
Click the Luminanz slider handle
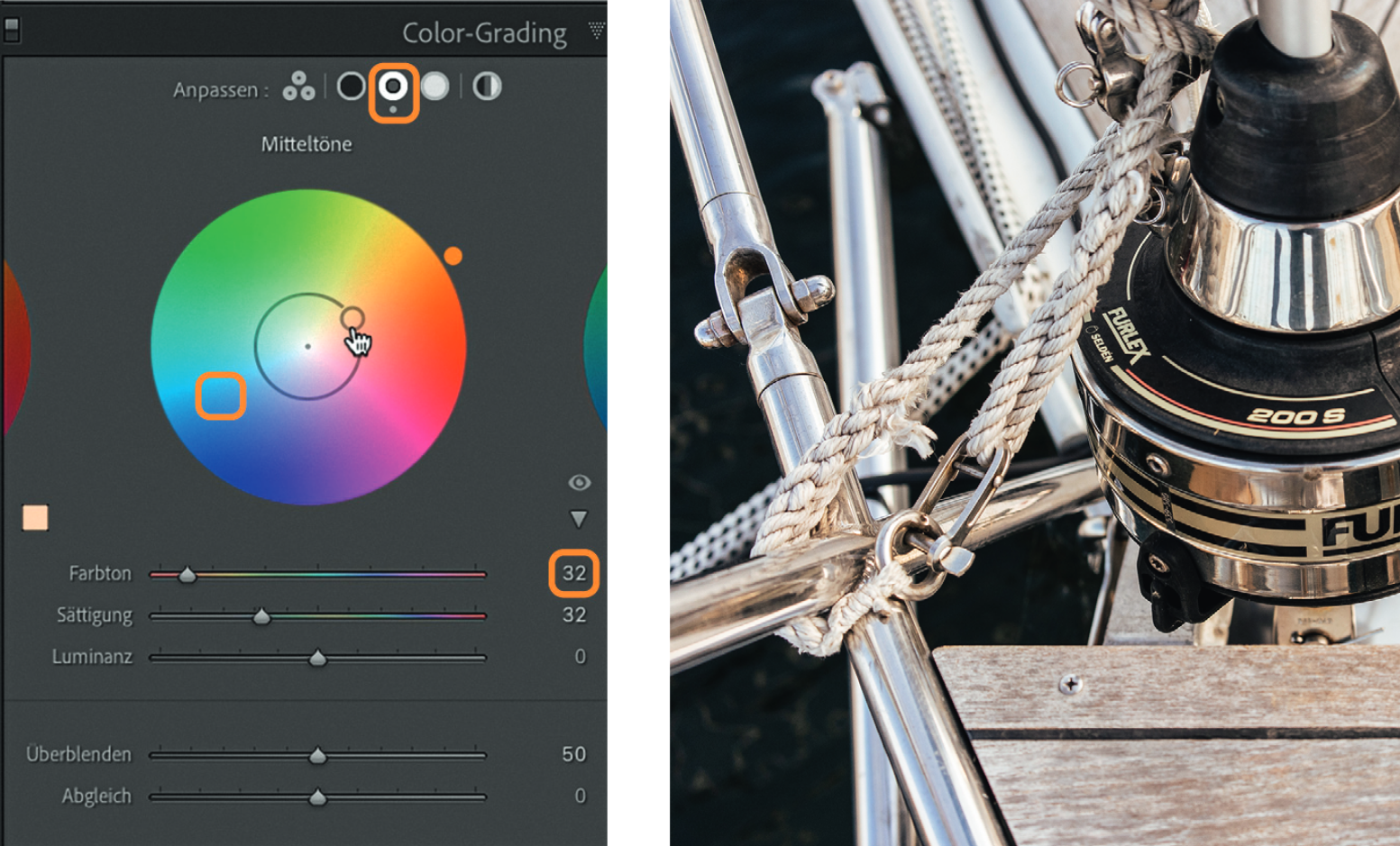click(317, 659)
